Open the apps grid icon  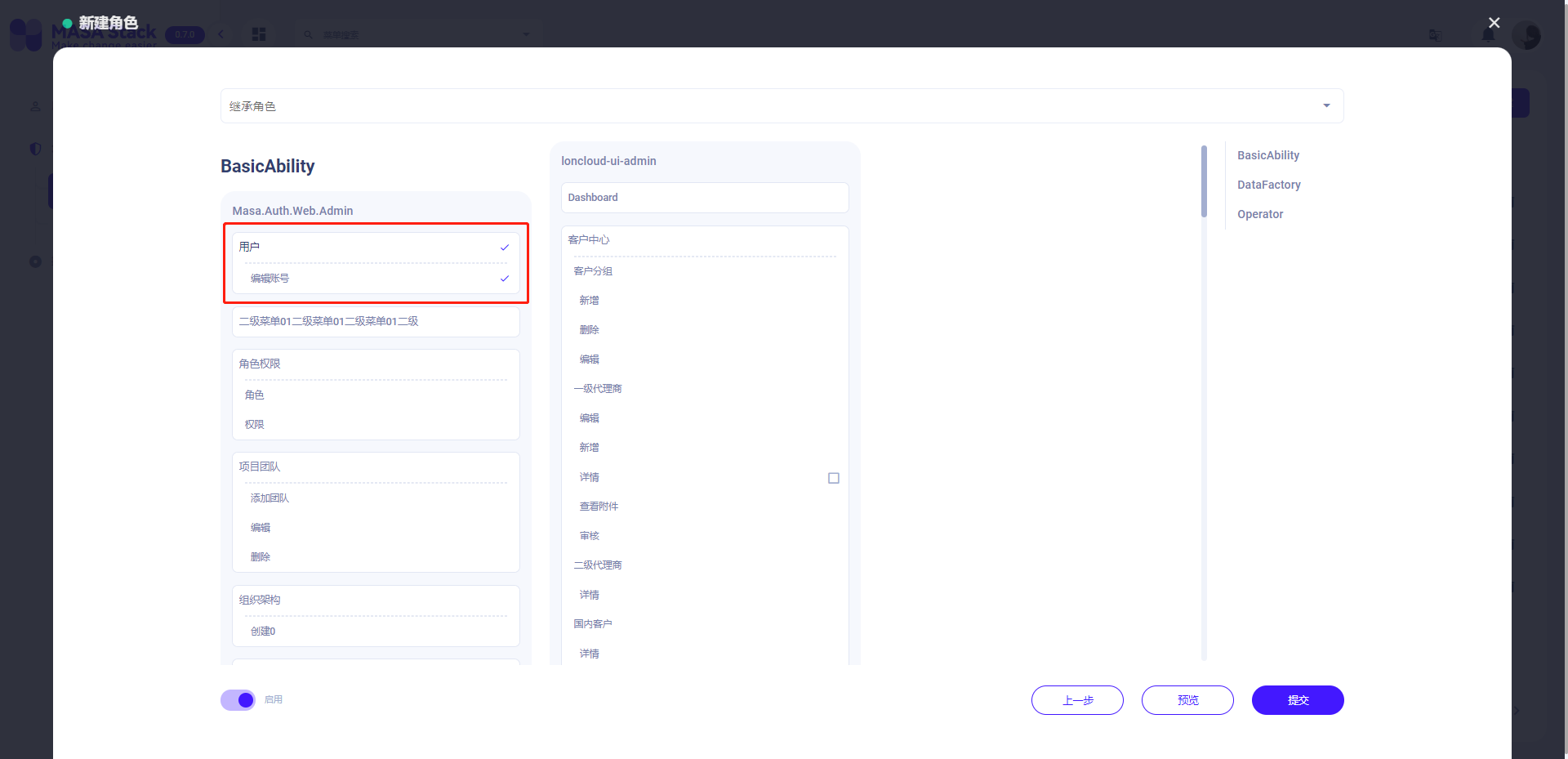click(259, 34)
